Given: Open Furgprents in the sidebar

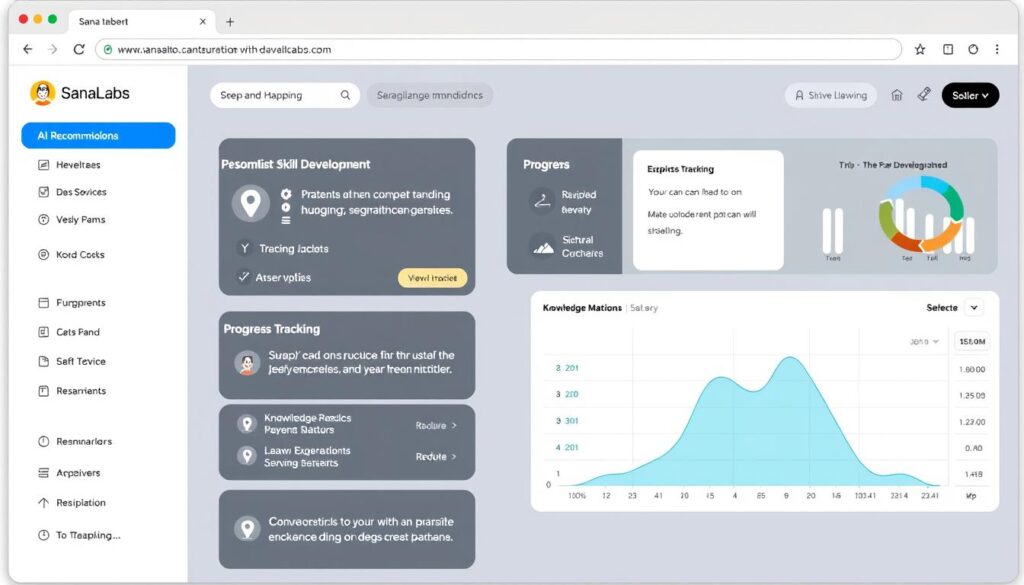Looking at the screenshot, I should tap(80, 302).
